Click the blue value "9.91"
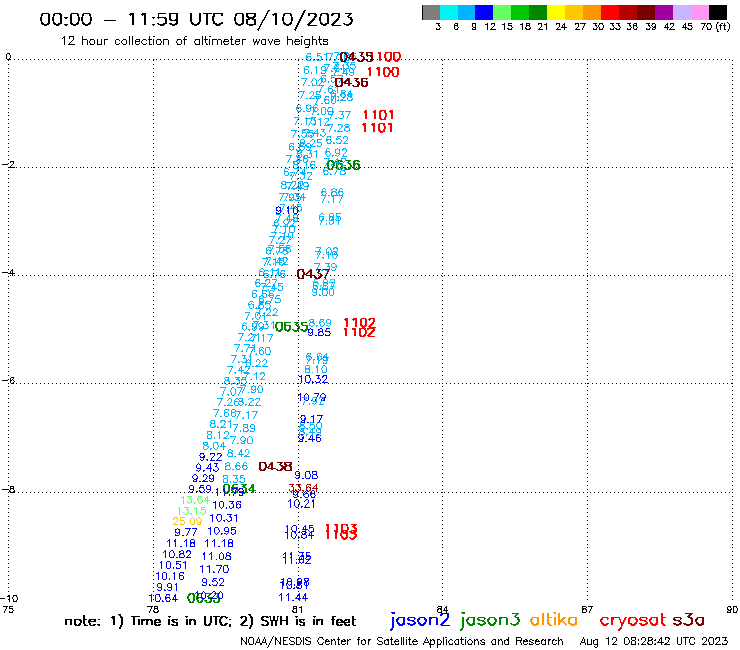 [x=167, y=587]
